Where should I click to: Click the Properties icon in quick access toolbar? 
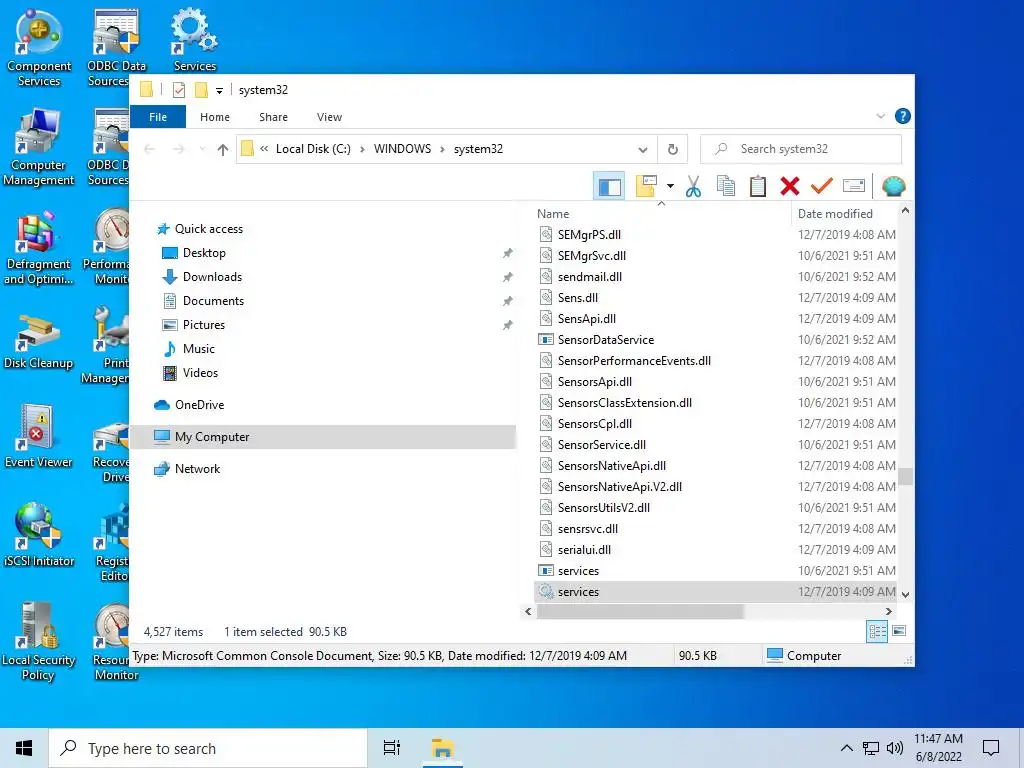(x=179, y=90)
